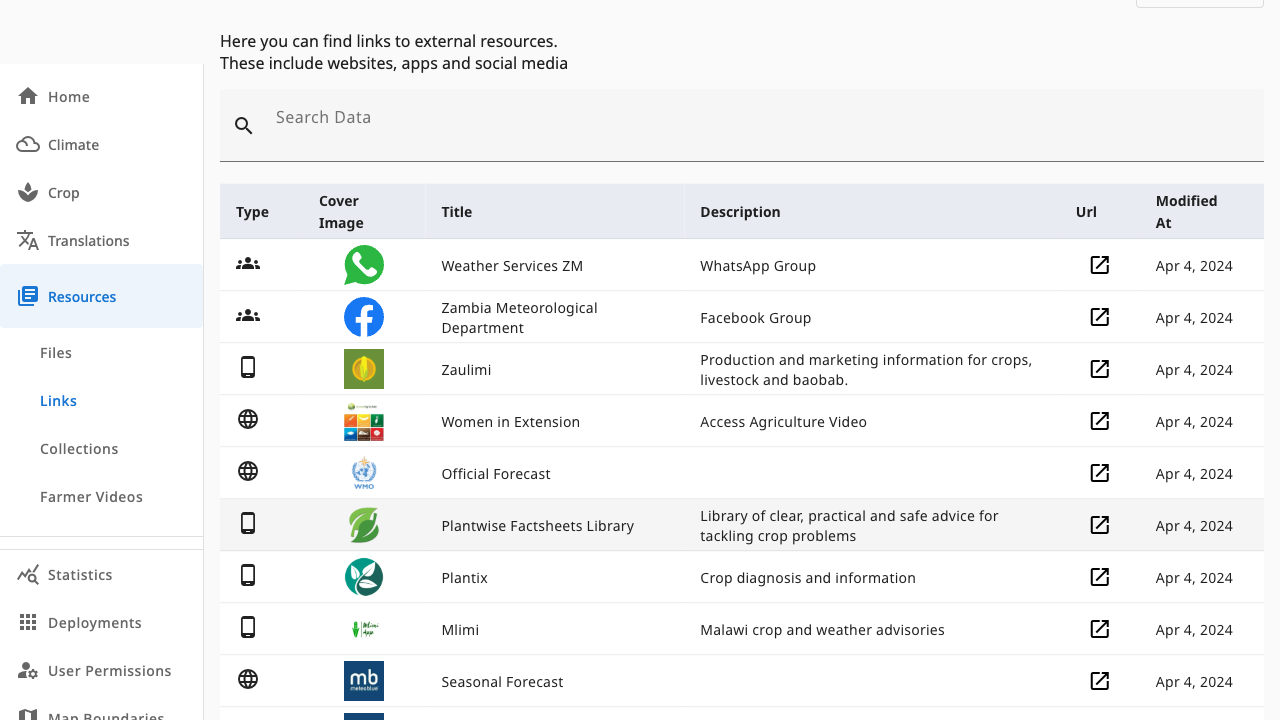Select the 'Official Forecast' title cell
Viewport: 1280px width, 720px height.
pos(496,474)
